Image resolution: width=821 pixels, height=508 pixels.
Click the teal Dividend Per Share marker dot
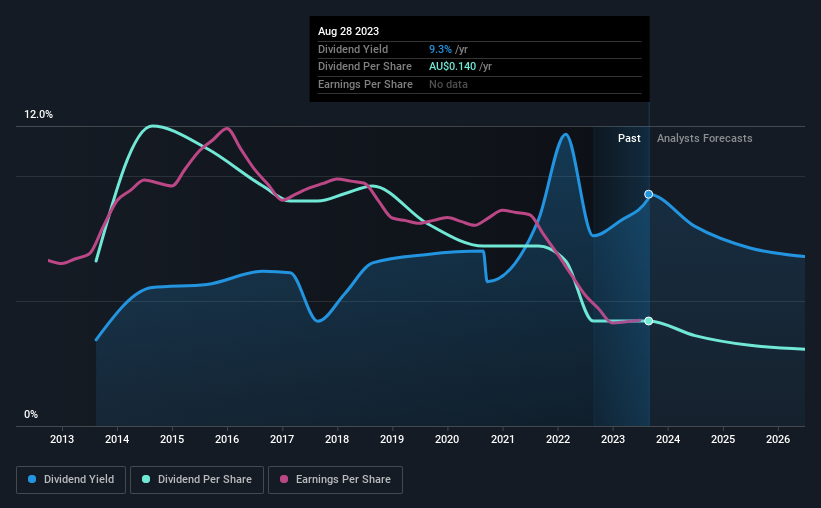pos(649,321)
